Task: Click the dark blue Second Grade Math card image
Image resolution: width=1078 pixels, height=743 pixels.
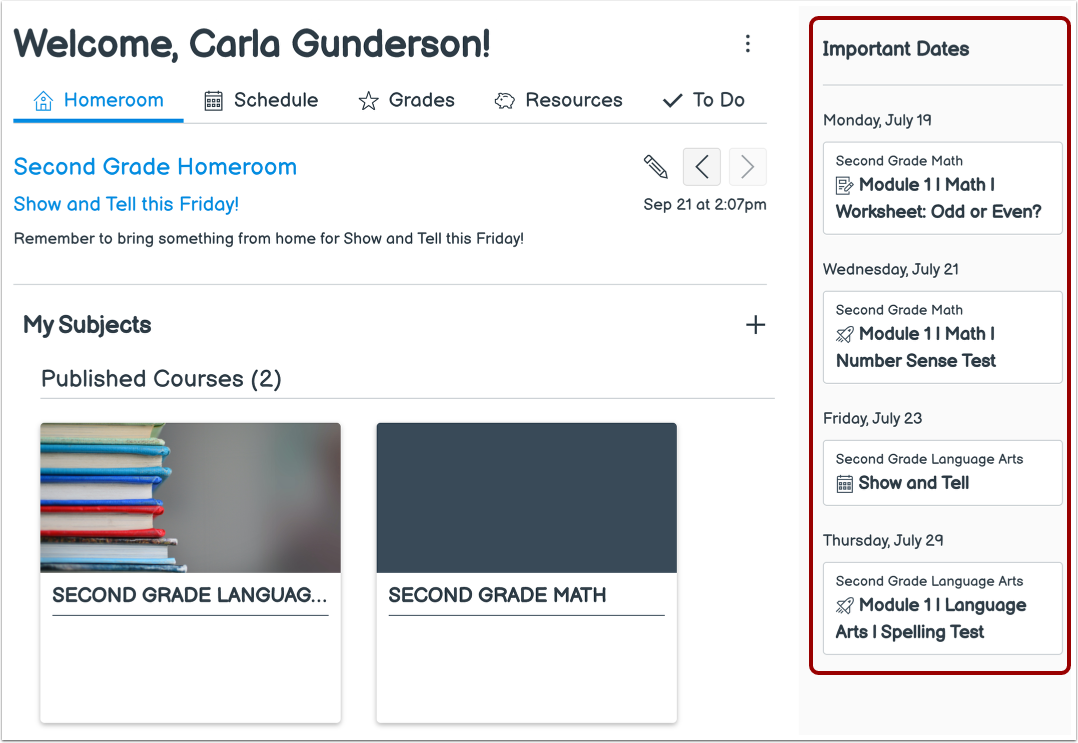Action: 527,498
